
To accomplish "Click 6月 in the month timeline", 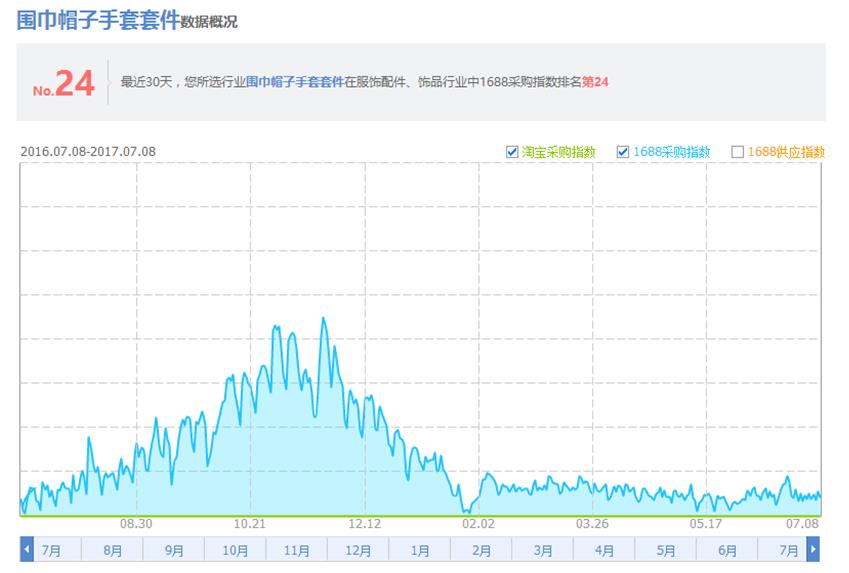I will (x=727, y=550).
